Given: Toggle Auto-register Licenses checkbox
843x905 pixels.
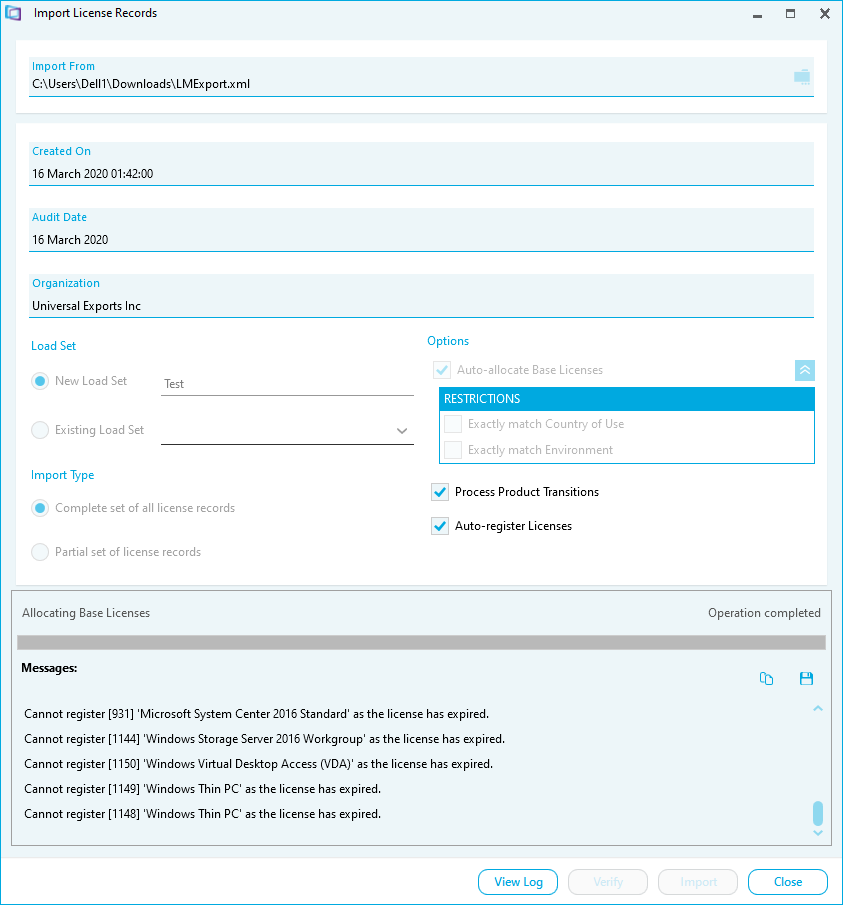Looking at the screenshot, I should coord(440,526).
